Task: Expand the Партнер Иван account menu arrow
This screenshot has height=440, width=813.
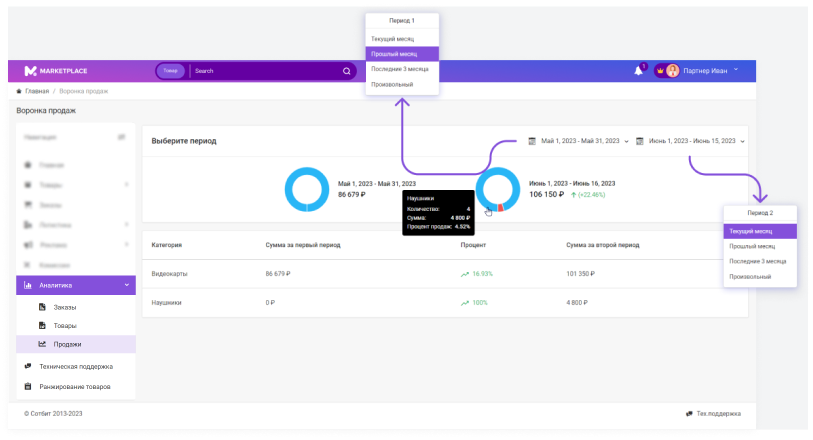Action: point(736,70)
